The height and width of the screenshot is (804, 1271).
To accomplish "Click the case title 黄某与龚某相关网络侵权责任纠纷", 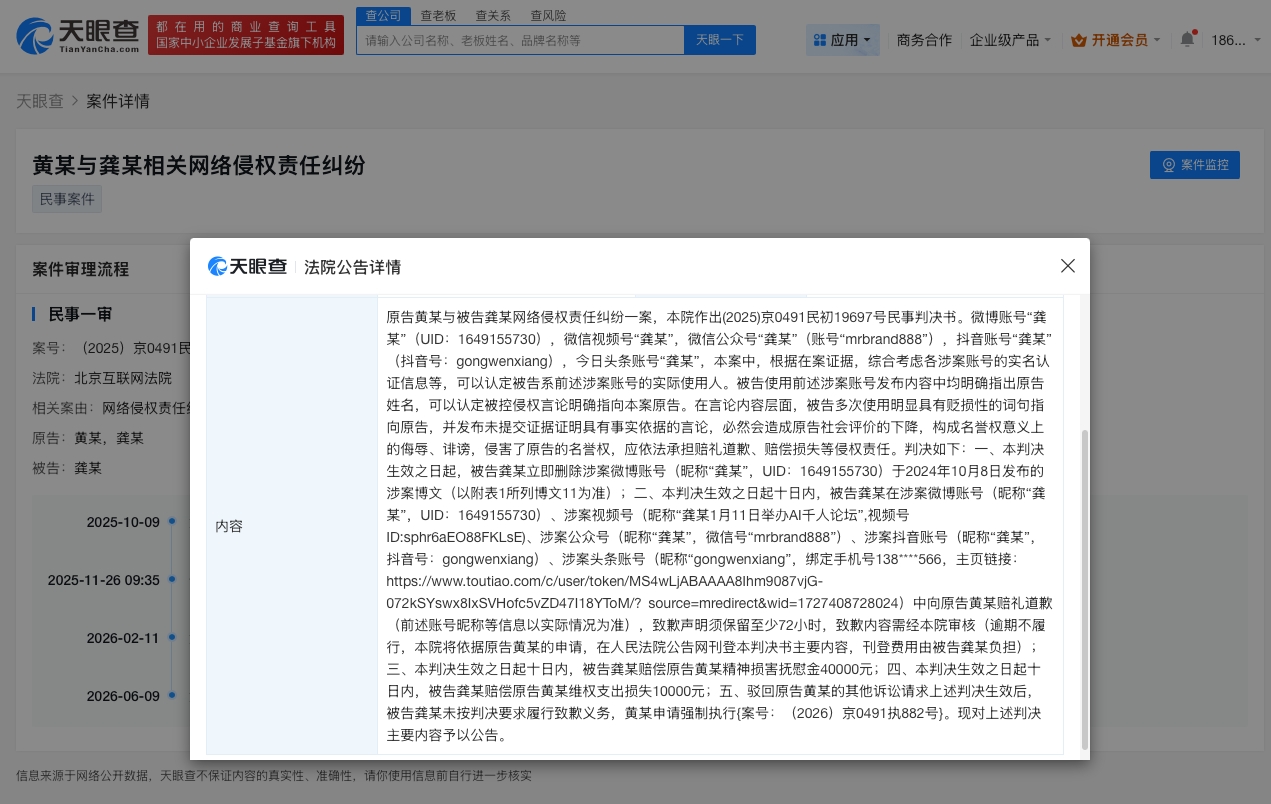I will tap(199, 165).
